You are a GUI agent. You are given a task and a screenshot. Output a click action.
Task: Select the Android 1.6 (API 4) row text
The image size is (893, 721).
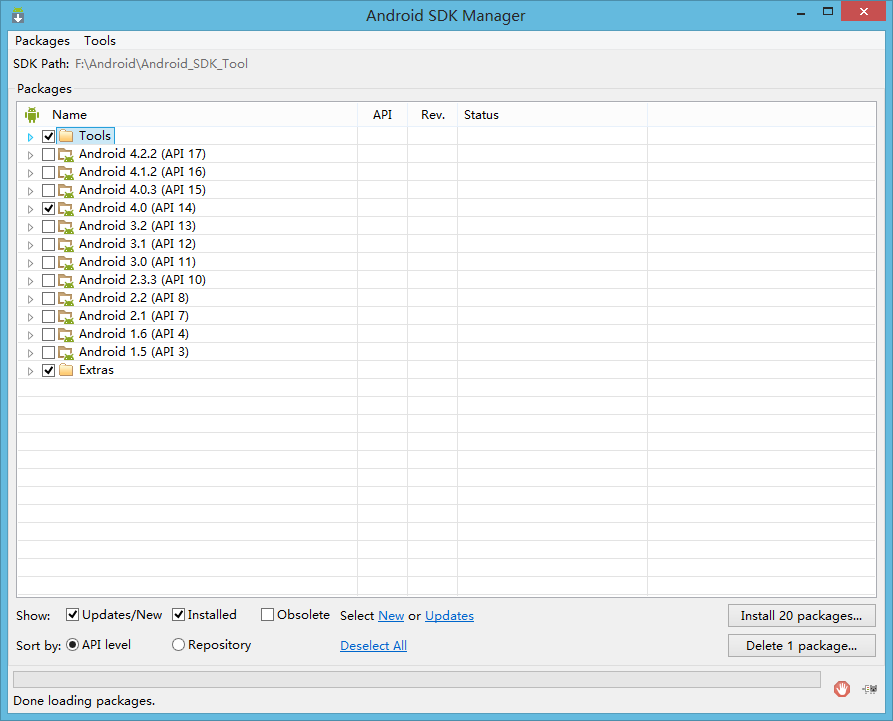click(134, 334)
